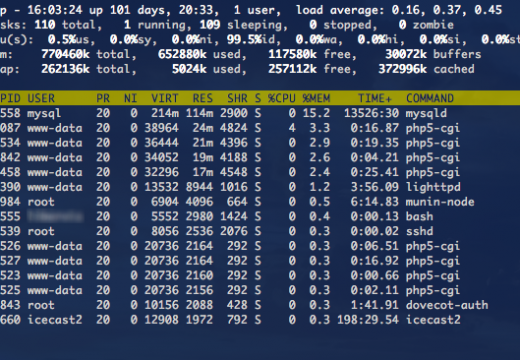Screen dimensions: 520x360
Task: Click icecast2 time '198:29.54'
Action: click(x=368, y=319)
